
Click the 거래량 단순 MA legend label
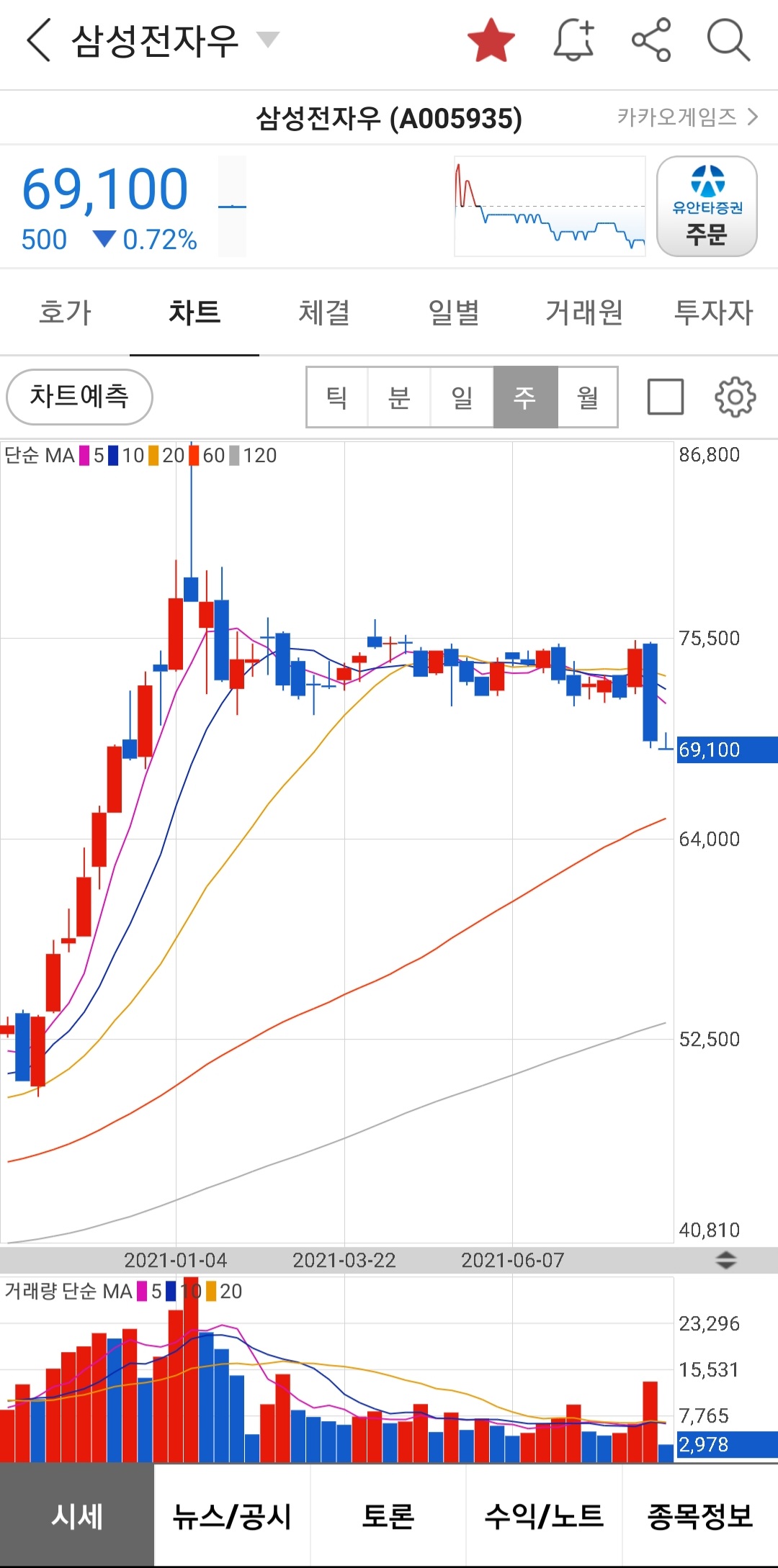tap(68, 1291)
